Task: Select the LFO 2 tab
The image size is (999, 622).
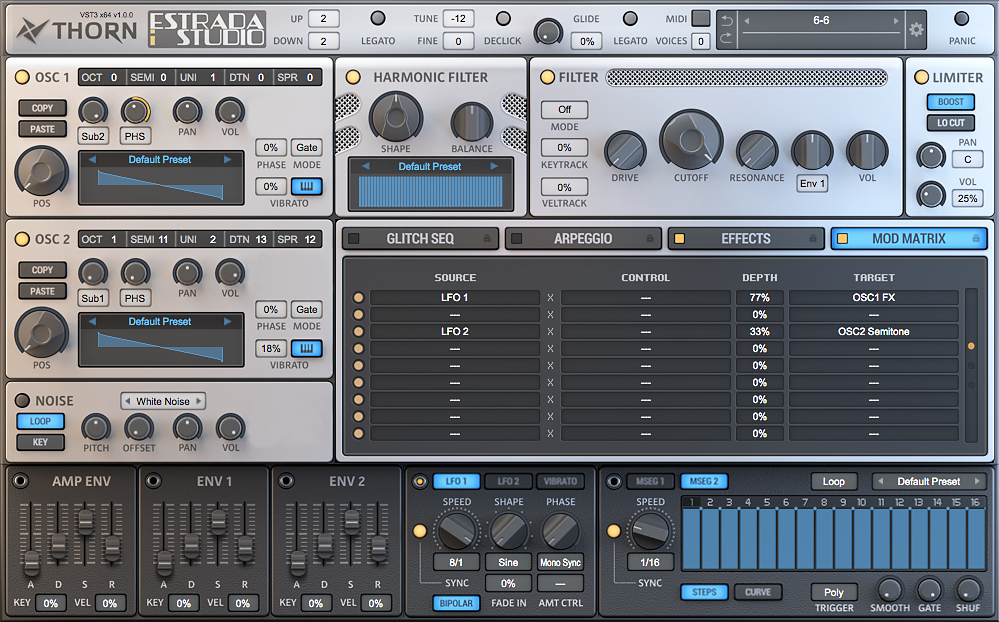Action: coord(508,481)
